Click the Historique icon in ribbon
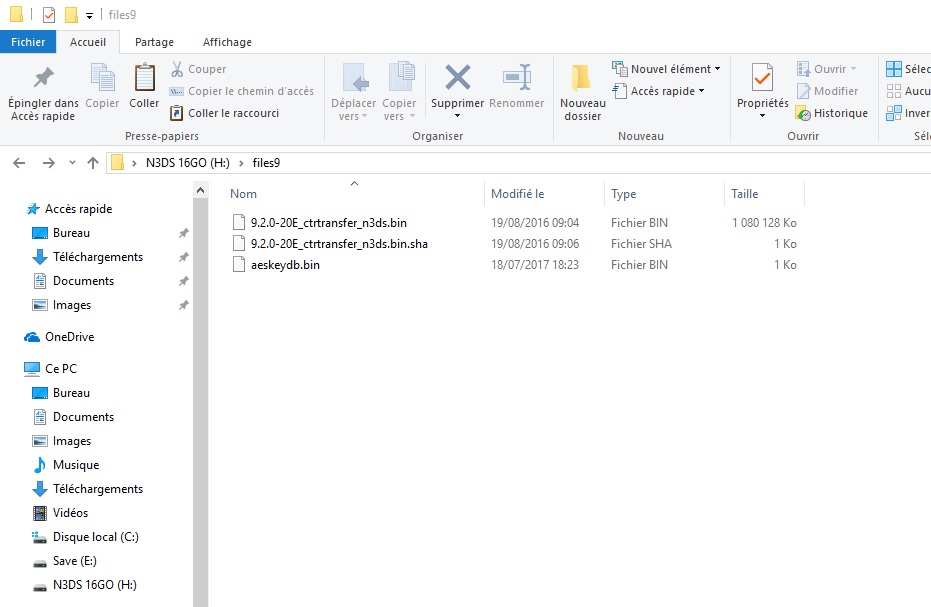 pyautogui.click(x=803, y=113)
